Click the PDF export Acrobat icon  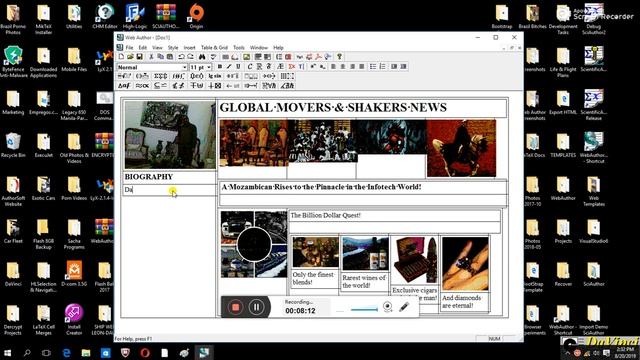tap(318, 56)
